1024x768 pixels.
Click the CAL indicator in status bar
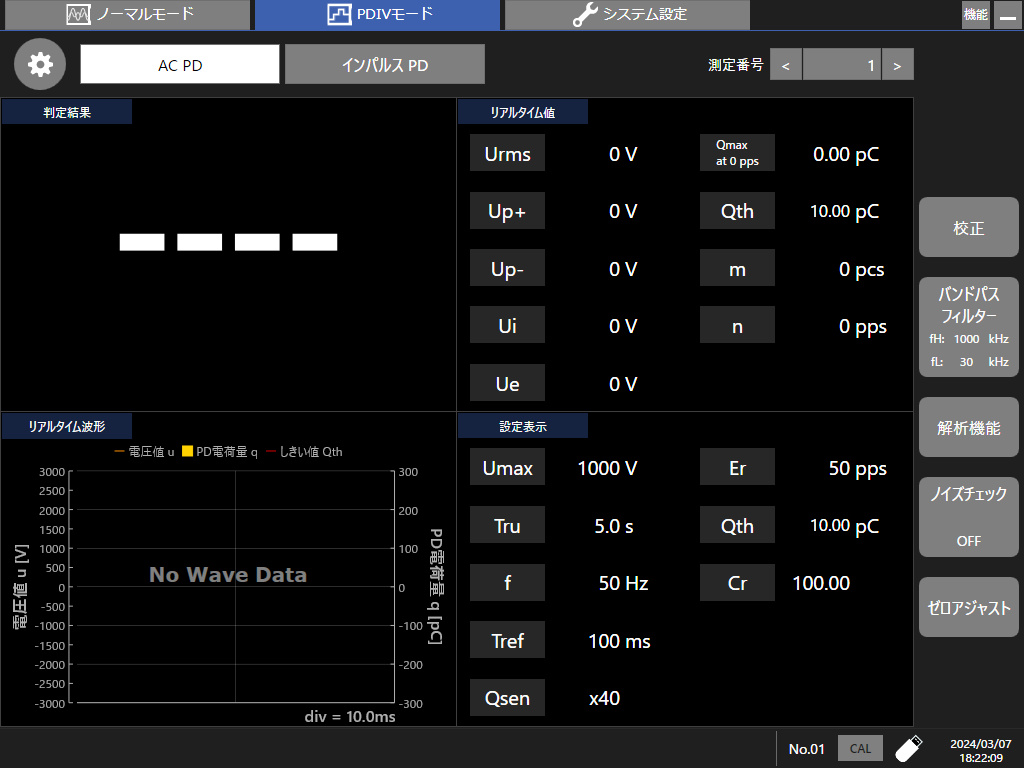[860, 748]
